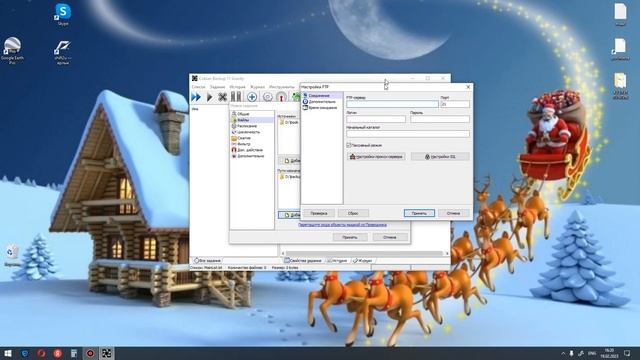Open Настройки прокси-сервера button
Screen dimensions: 640x360
point(376,157)
